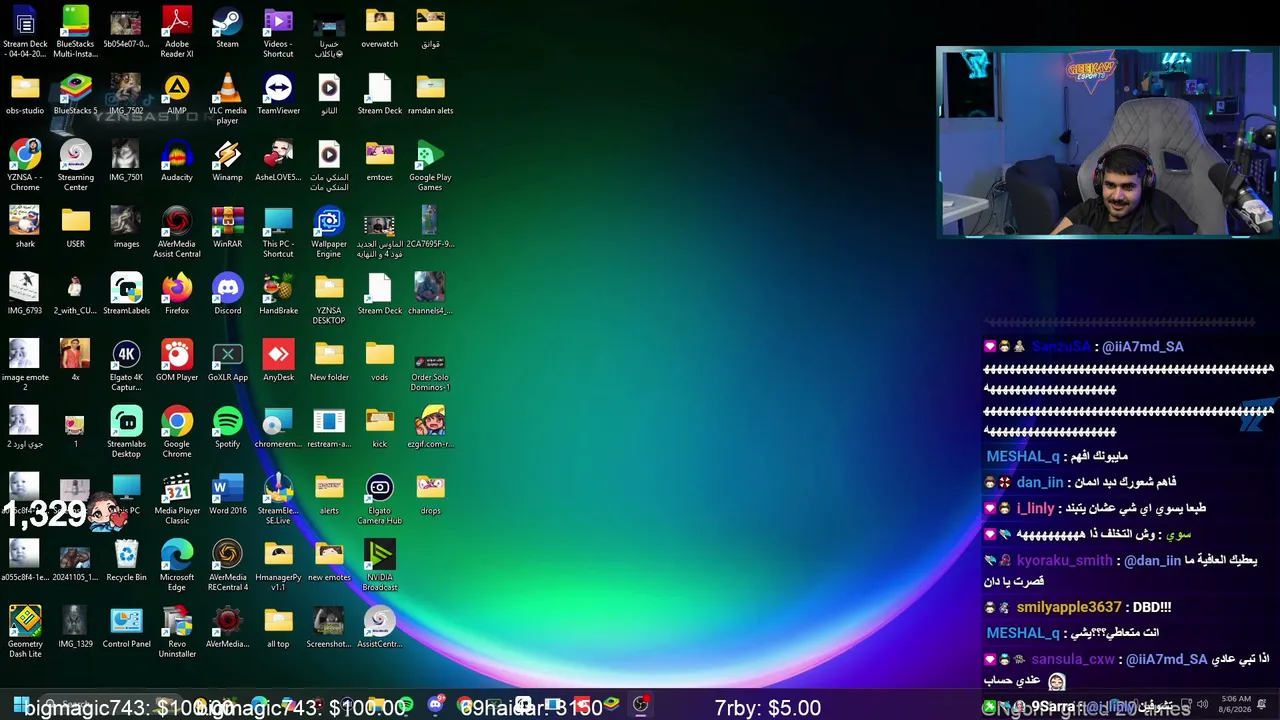Image resolution: width=1280 pixels, height=720 pixels.
Task: Select the Microsoft Edge desktop icon
Action: pos(177,566)
